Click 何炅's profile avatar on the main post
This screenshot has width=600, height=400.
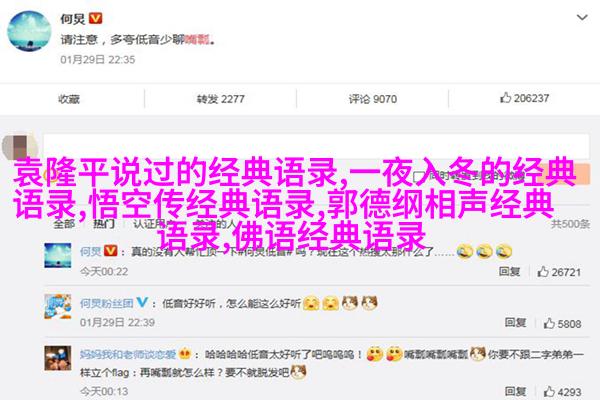29,31
